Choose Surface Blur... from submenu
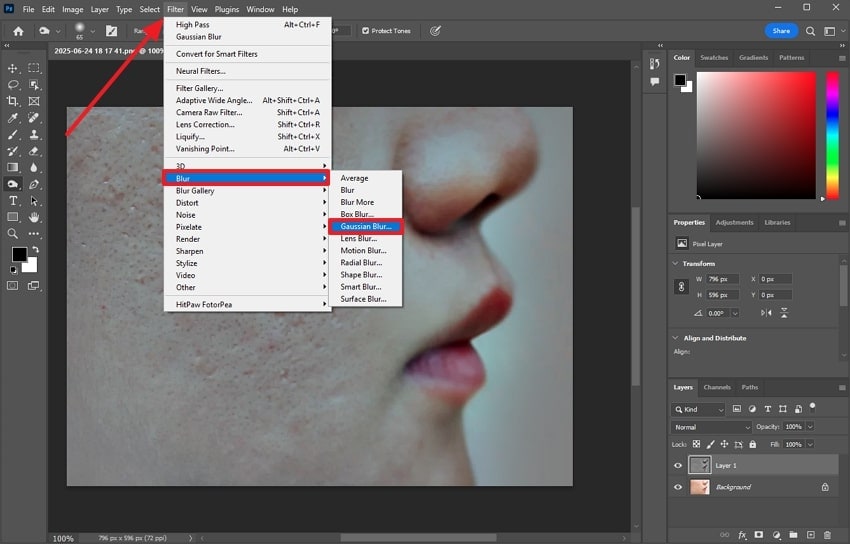Image resolution: width=850 pixels, height=544 pixels. point(366,299)
